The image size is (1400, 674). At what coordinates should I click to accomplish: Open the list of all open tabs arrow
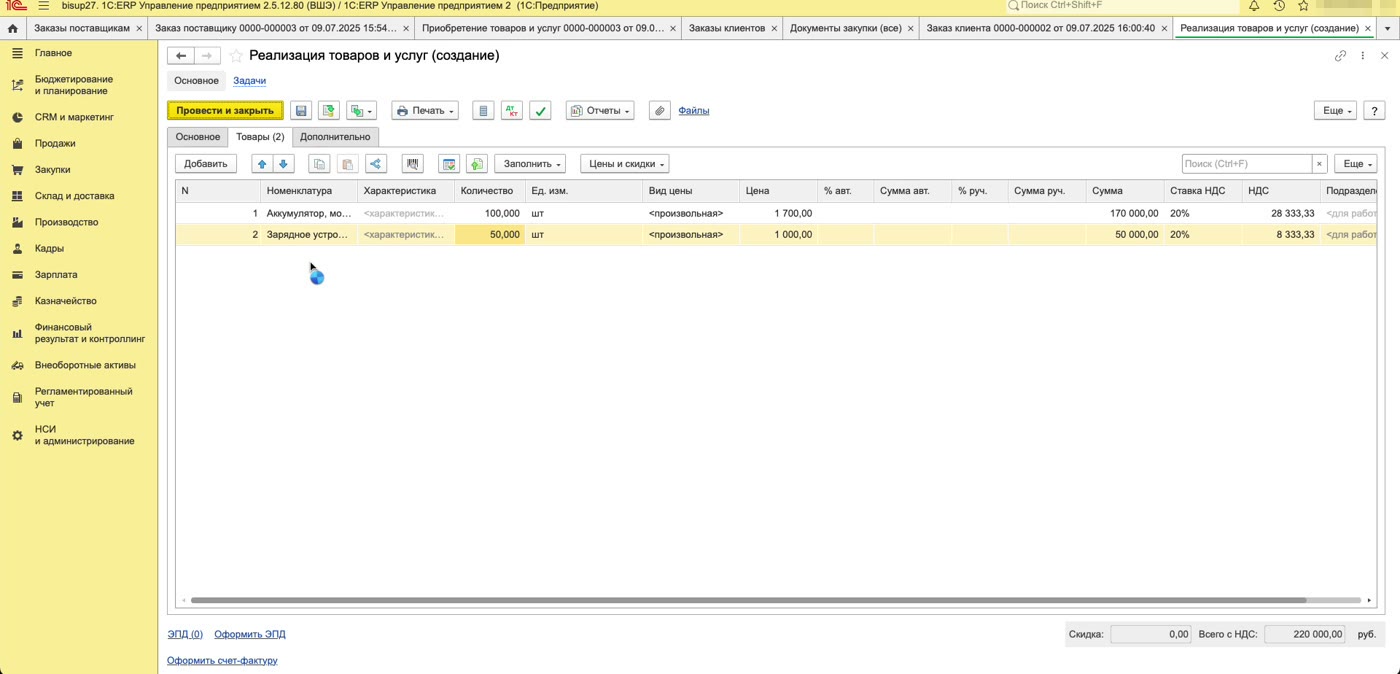1386,28
